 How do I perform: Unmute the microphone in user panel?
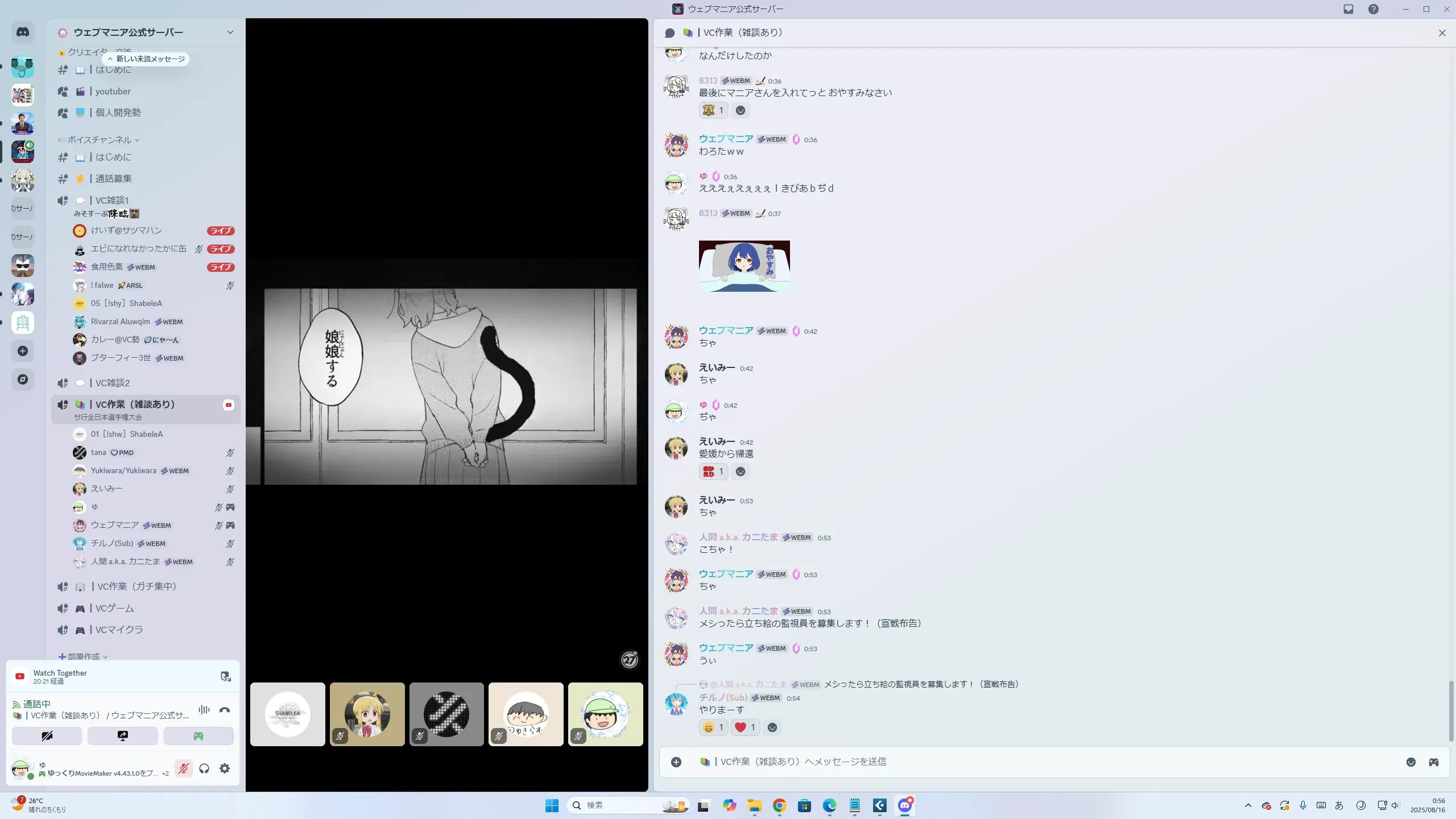click(x=183, y=768)
